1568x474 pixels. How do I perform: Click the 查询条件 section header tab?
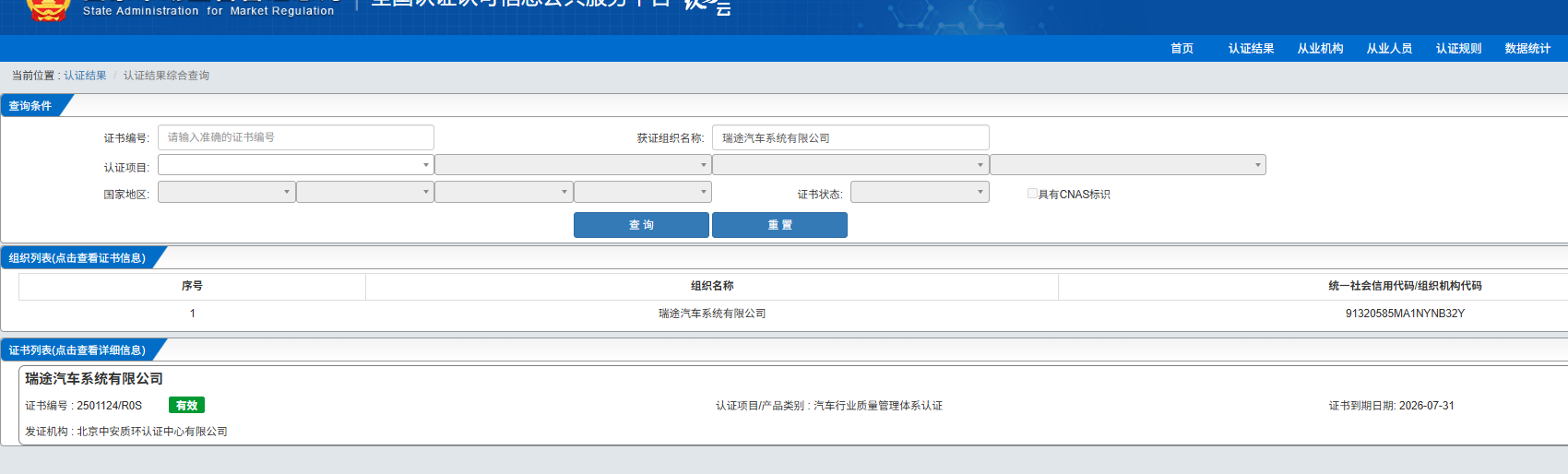click(x=30, y=106)
